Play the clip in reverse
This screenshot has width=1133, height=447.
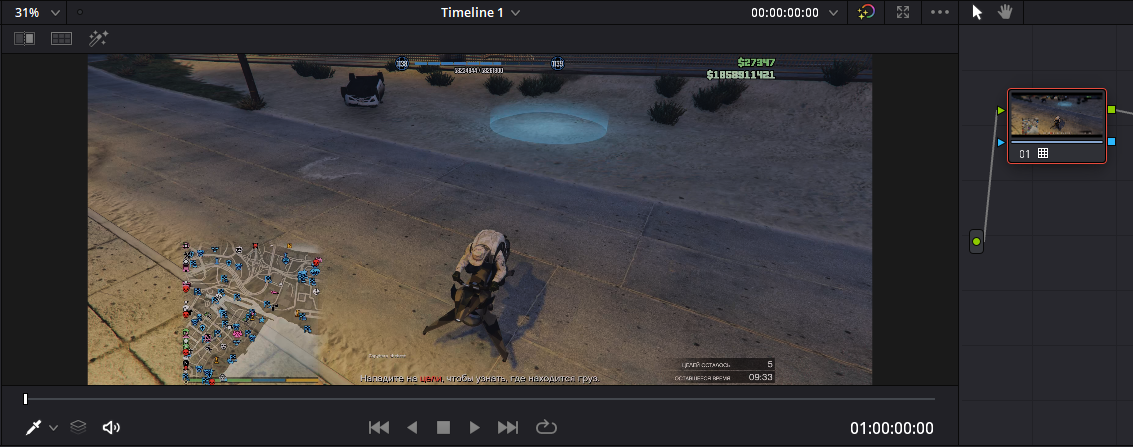(412, 428)
